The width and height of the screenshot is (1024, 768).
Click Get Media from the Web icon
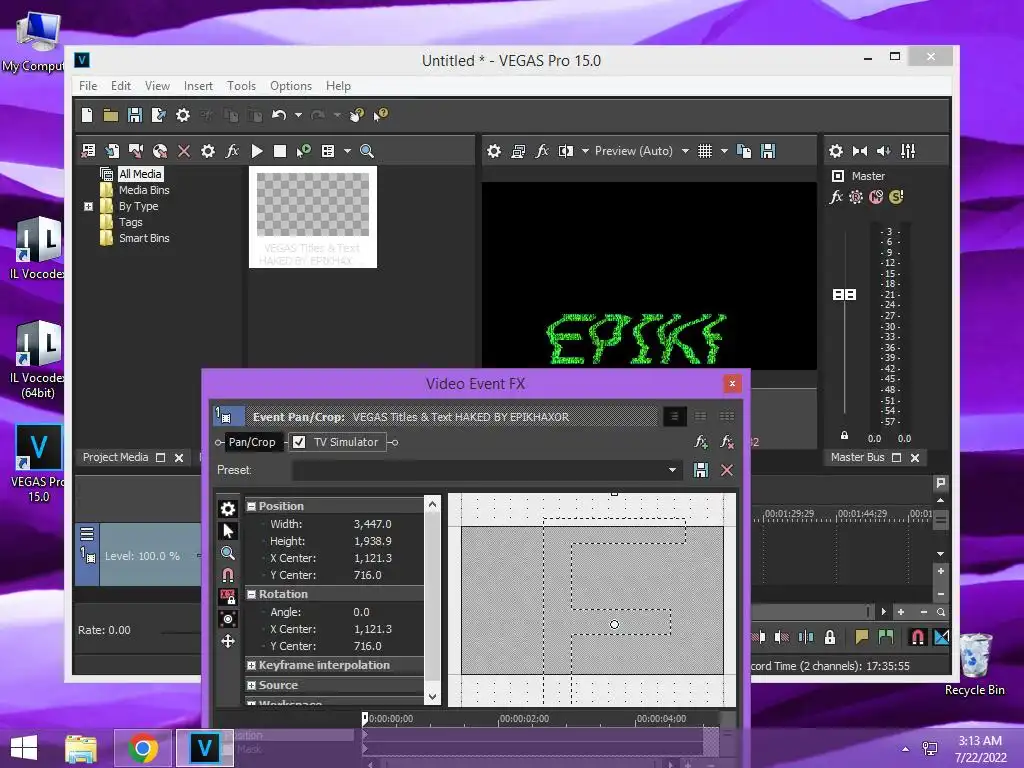point(160,152)
